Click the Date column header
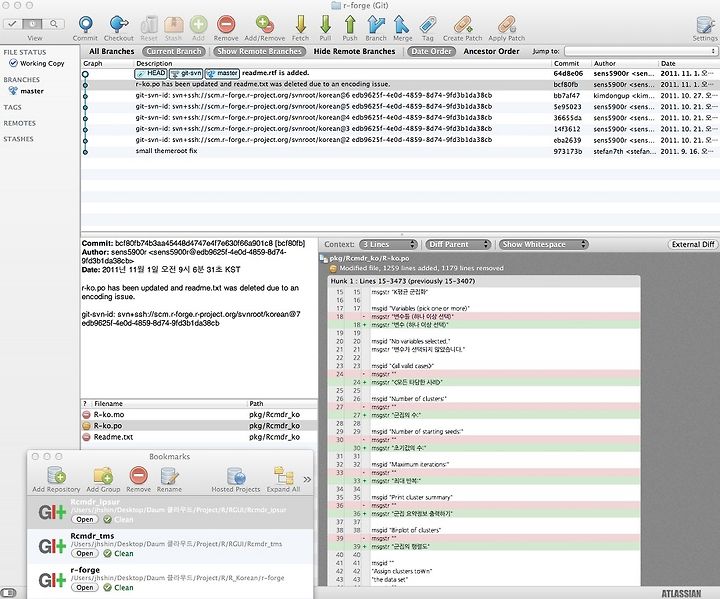The height and width of the screenshot is (599, 720). coord(688,63)
